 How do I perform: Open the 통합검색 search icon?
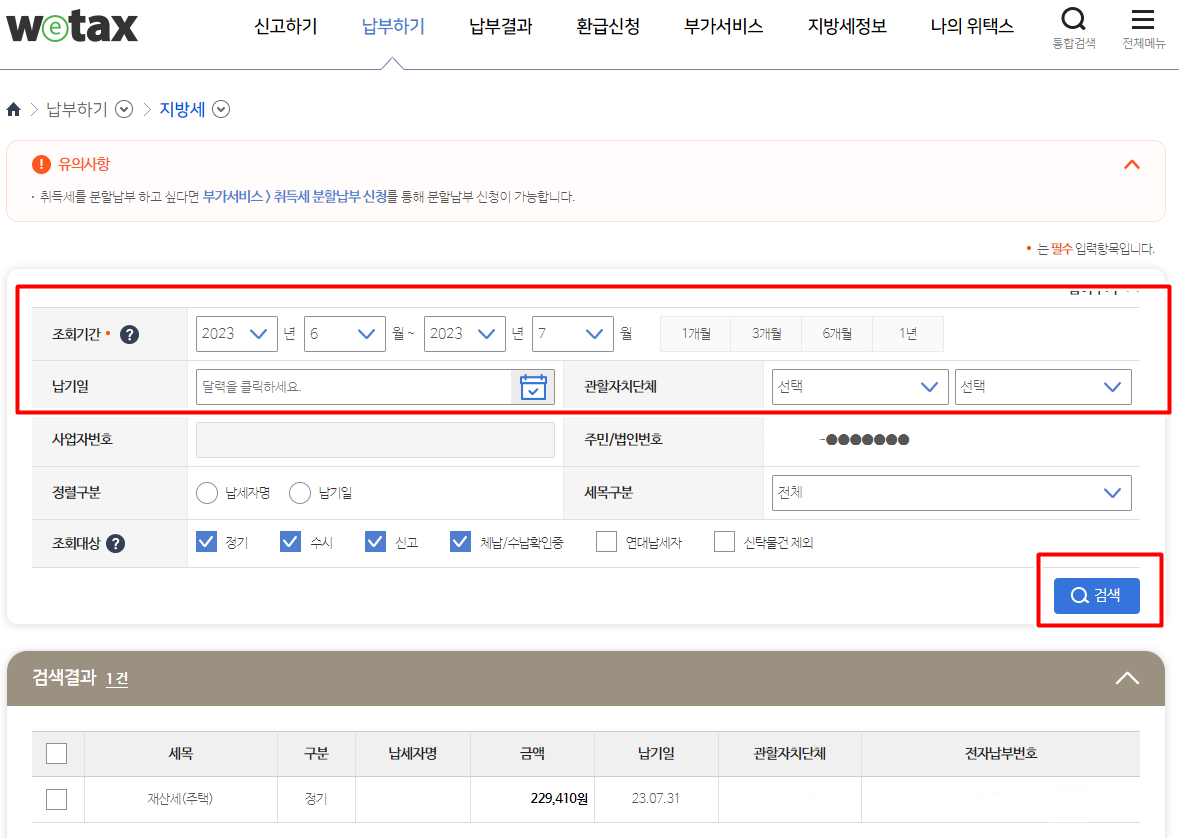pyautogui.click(x=1073, y=20)
